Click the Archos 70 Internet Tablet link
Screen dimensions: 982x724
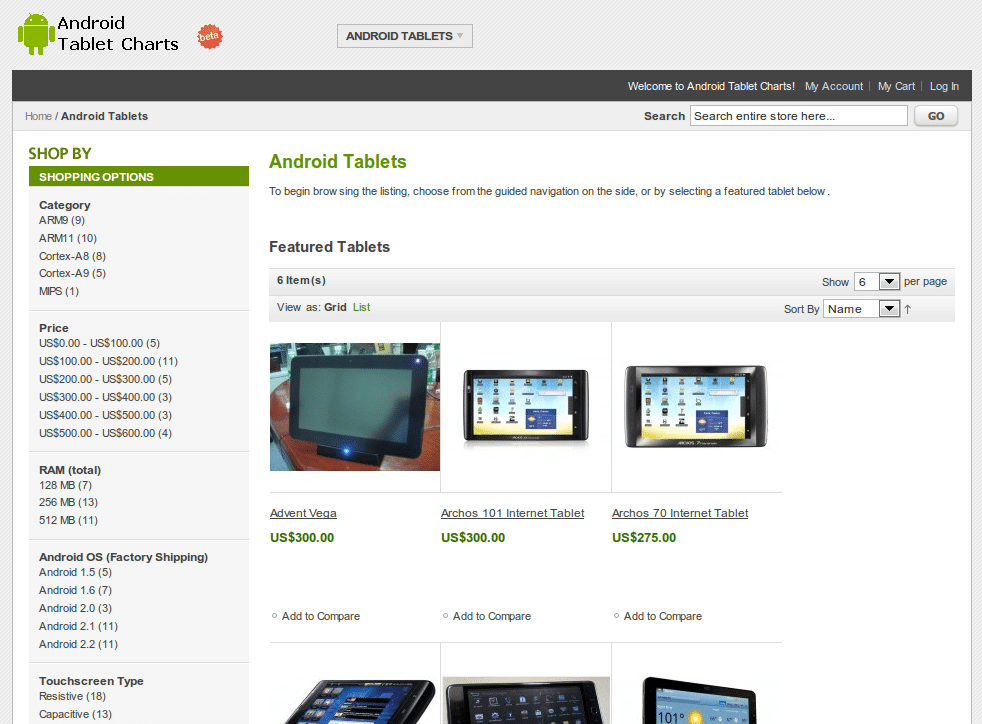click(680, 514)
